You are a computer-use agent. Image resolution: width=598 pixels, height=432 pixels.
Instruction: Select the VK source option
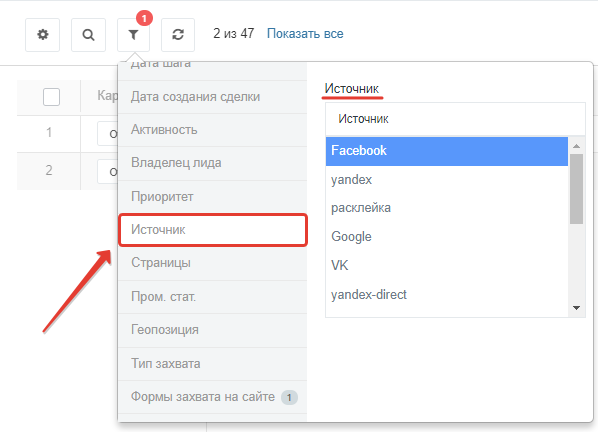tap(447, 265)
